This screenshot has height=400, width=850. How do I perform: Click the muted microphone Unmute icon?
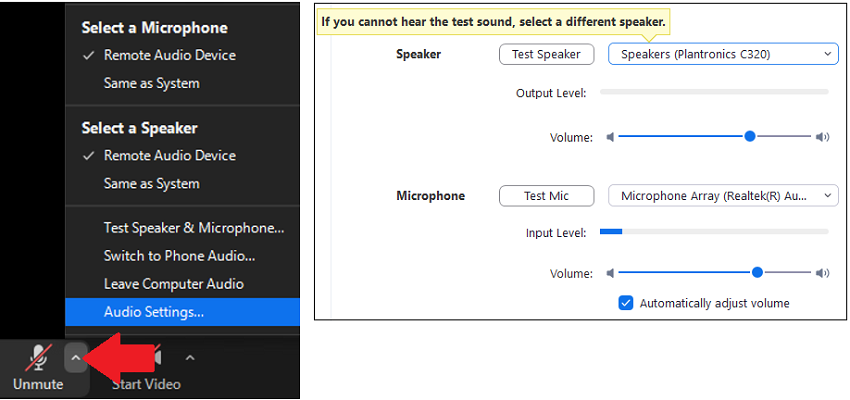point(38,358)
